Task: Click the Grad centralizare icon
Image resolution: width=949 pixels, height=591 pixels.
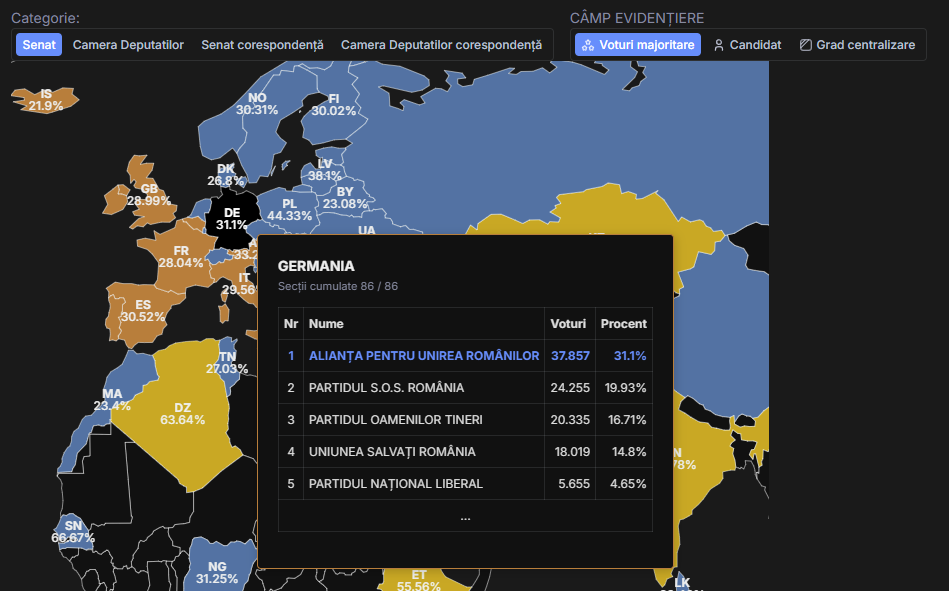Action: pyautogui.click(x=806, y=45)
